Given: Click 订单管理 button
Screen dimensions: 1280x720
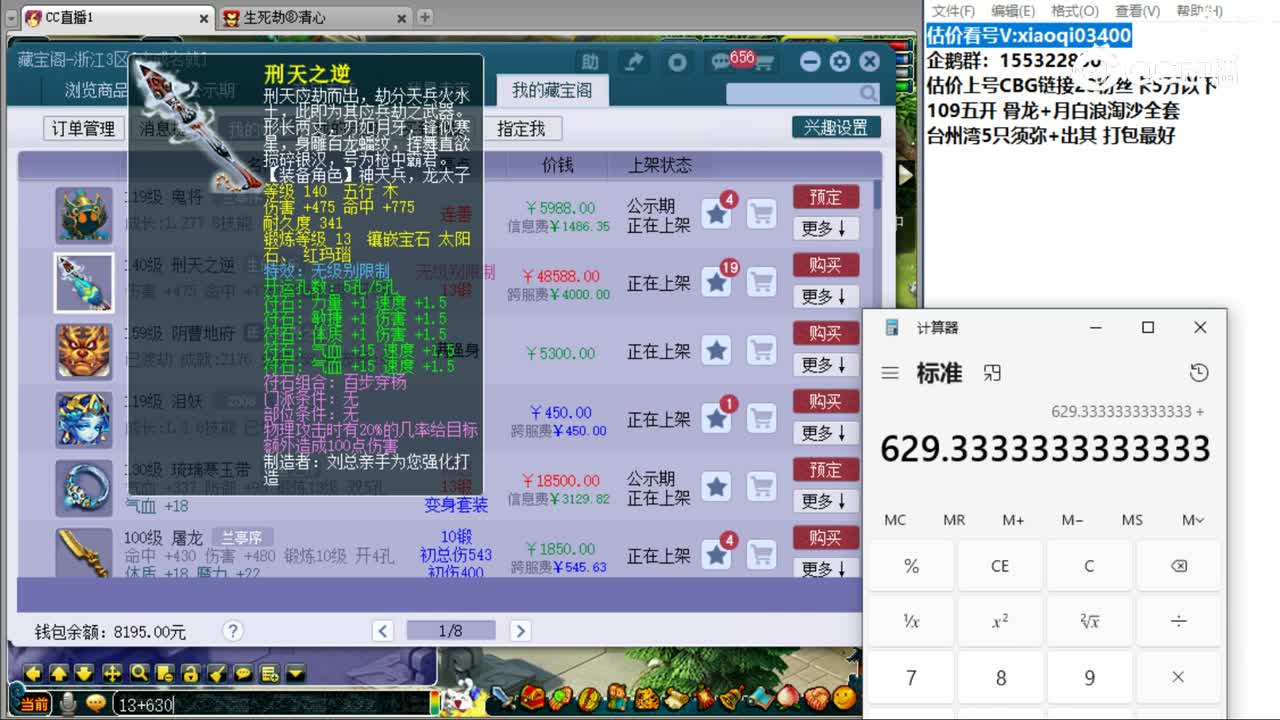Looking at the screenshot, I should pos(84,128).
